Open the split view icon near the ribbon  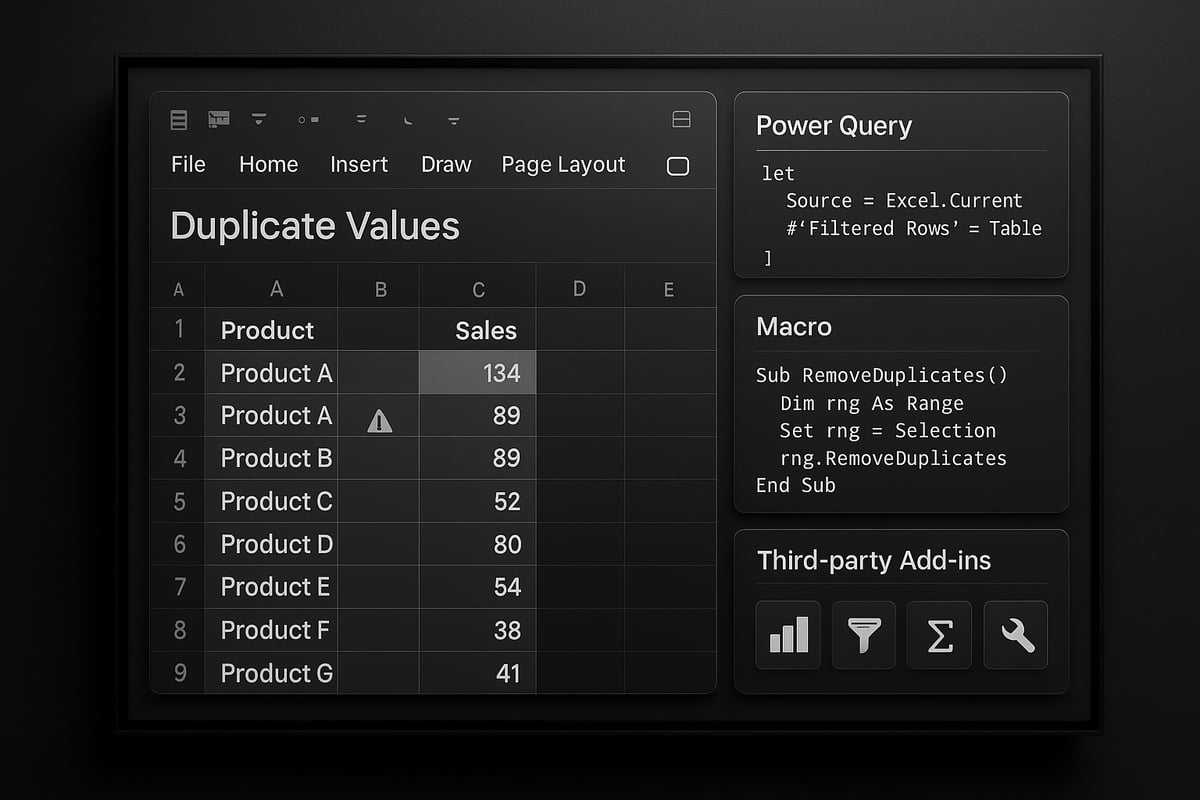(681, 118)
